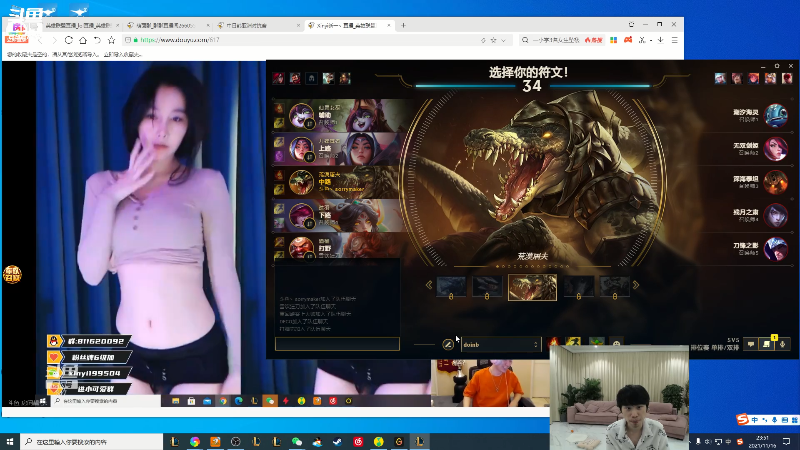This screenshot has height=450, width=800.
Task: Open the notification center in system tray
Action: [787, 442]
